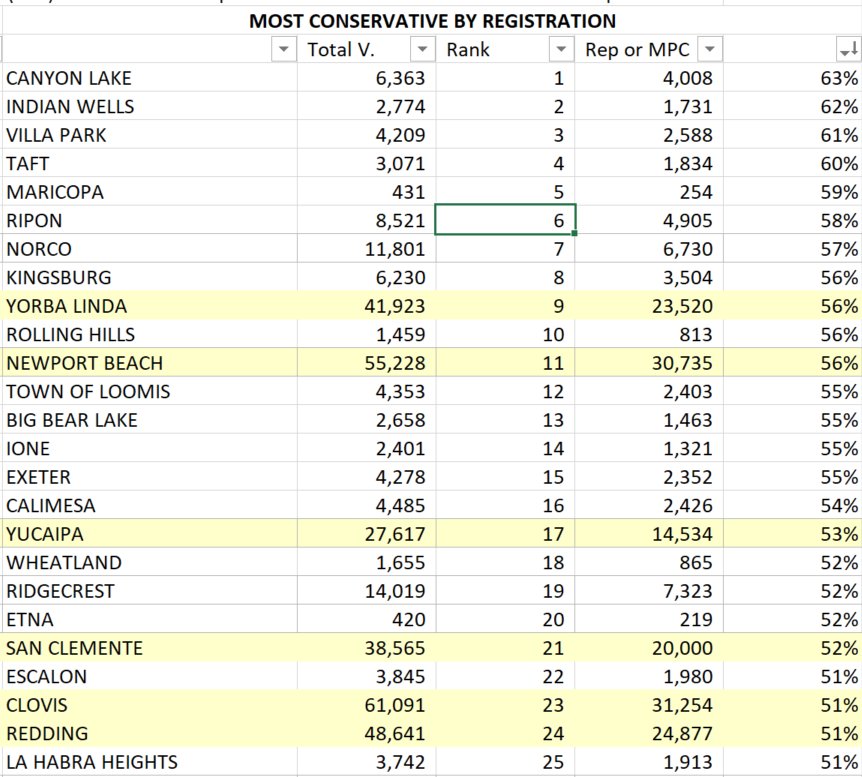The image size is (862, 777).
Task: Open the Total V. column filter dropdown
Action: [422, 49]
